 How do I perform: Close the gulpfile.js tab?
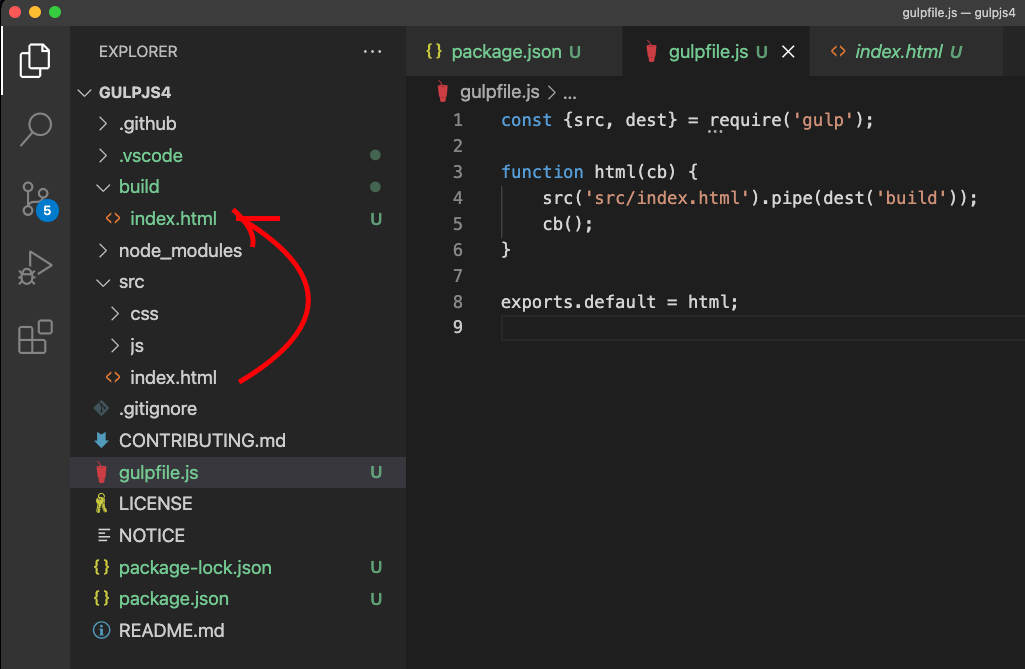pyautogui.click(x=788, y=52)
